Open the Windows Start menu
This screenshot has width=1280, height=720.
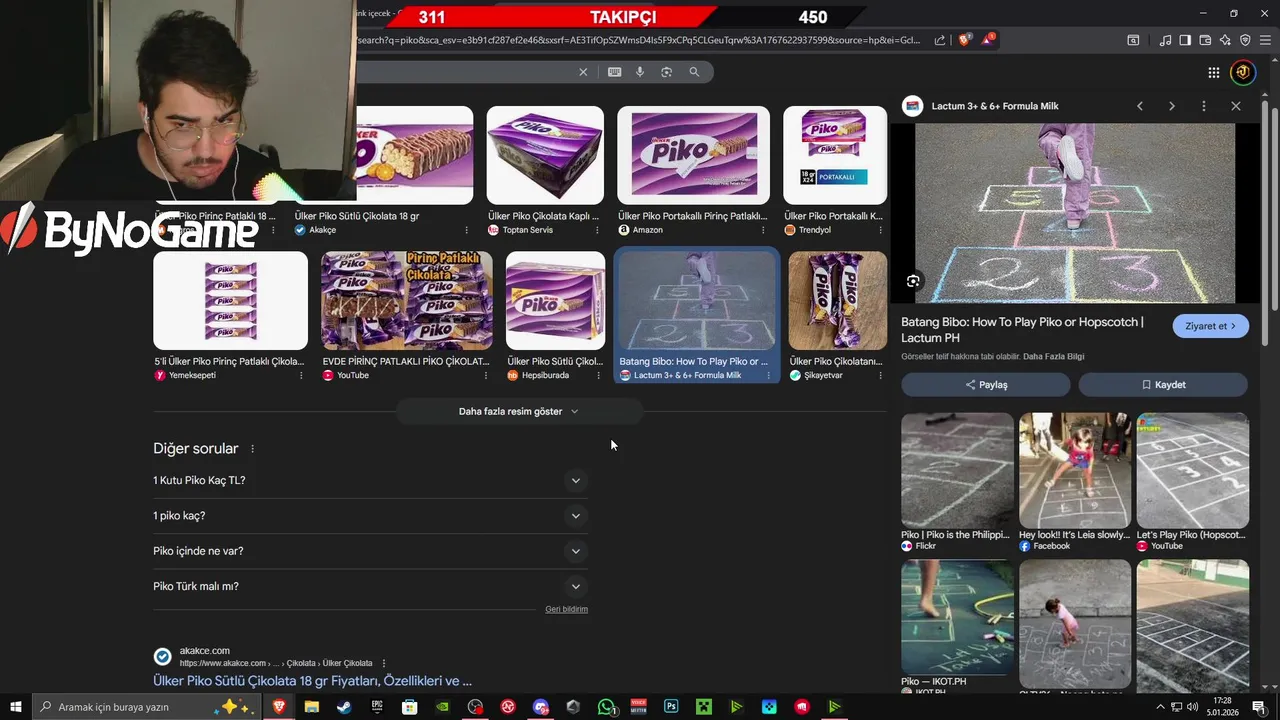click(x=15, y=707)
